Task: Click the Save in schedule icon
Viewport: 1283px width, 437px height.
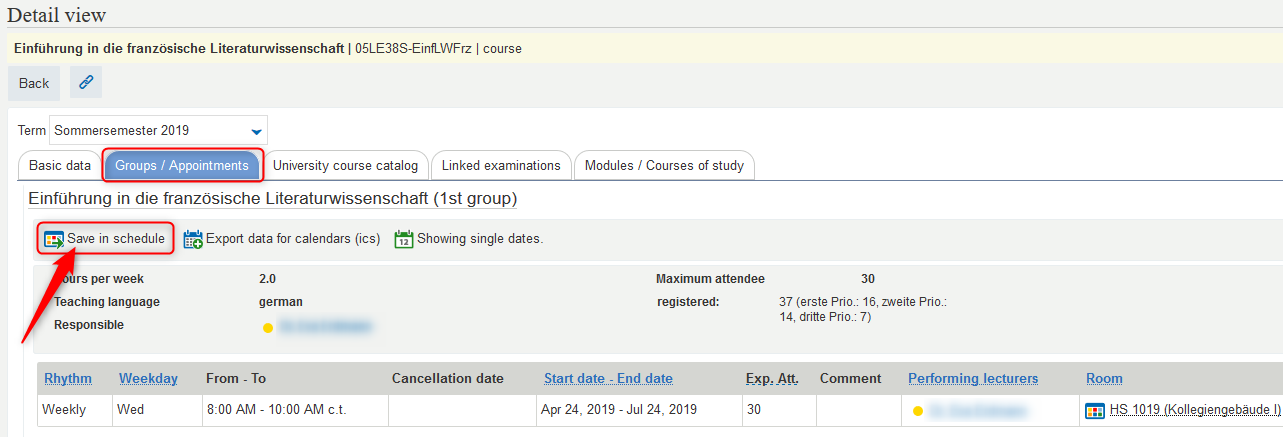Action: pyautogui.click(x=54, y=239)
